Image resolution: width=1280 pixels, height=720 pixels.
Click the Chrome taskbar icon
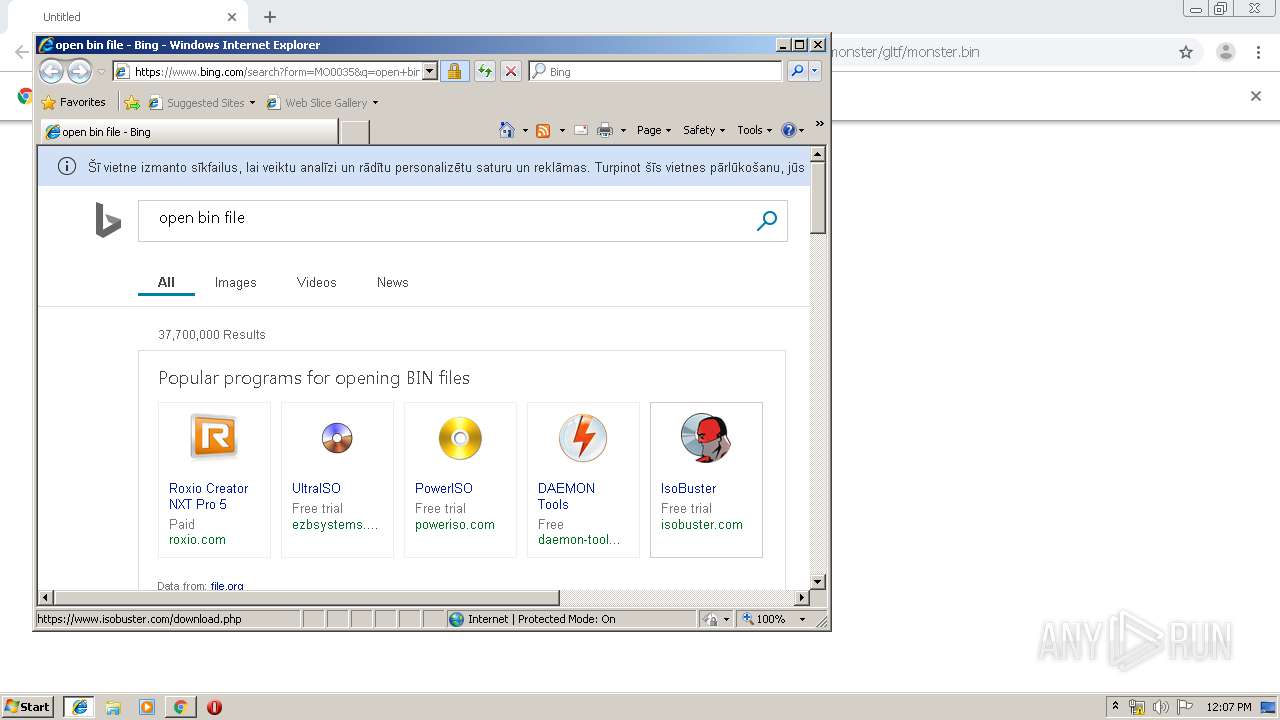click(180, 707)
